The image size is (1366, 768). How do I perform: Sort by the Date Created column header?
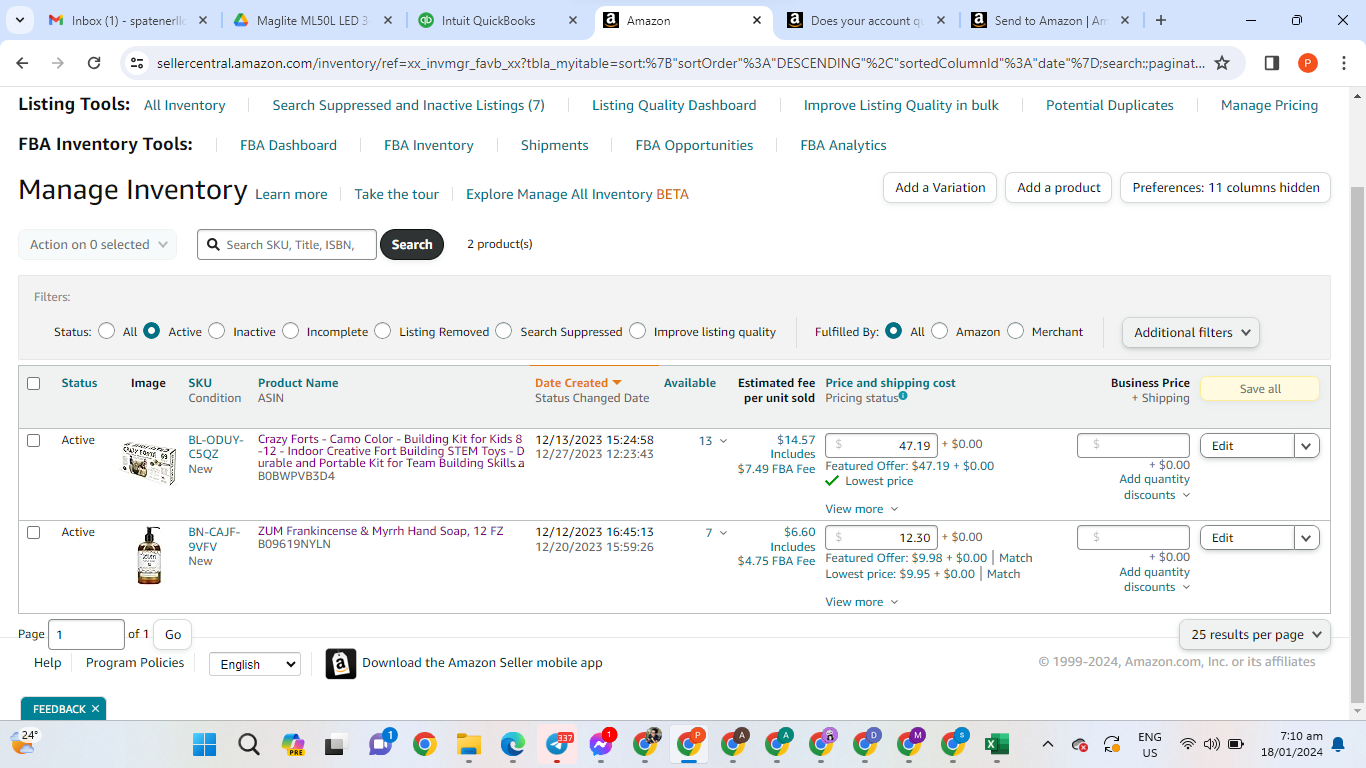coord(578,383)
